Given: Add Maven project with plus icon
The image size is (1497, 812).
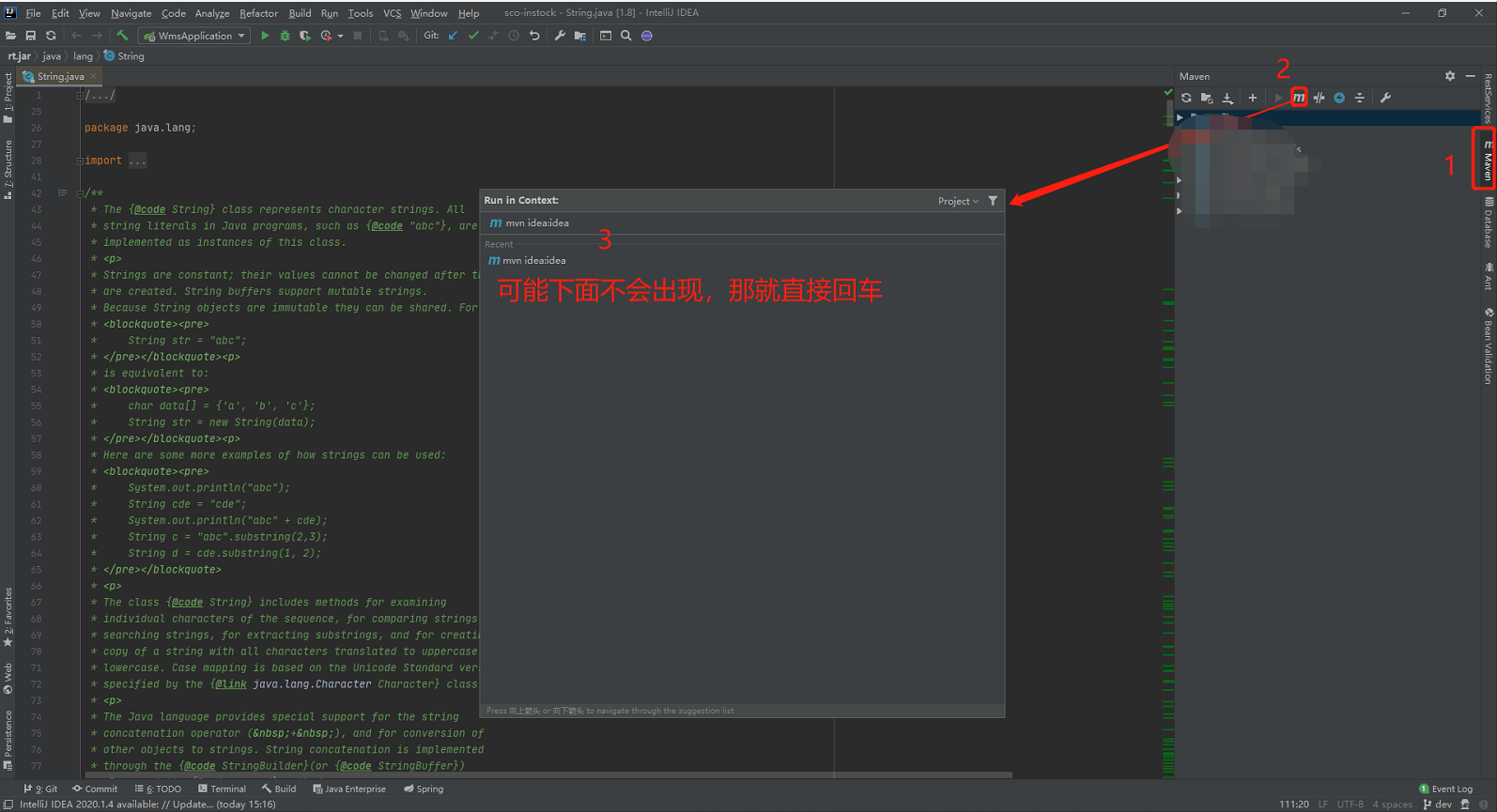Looking at the screenshot, I should [x=1252, y=98].
